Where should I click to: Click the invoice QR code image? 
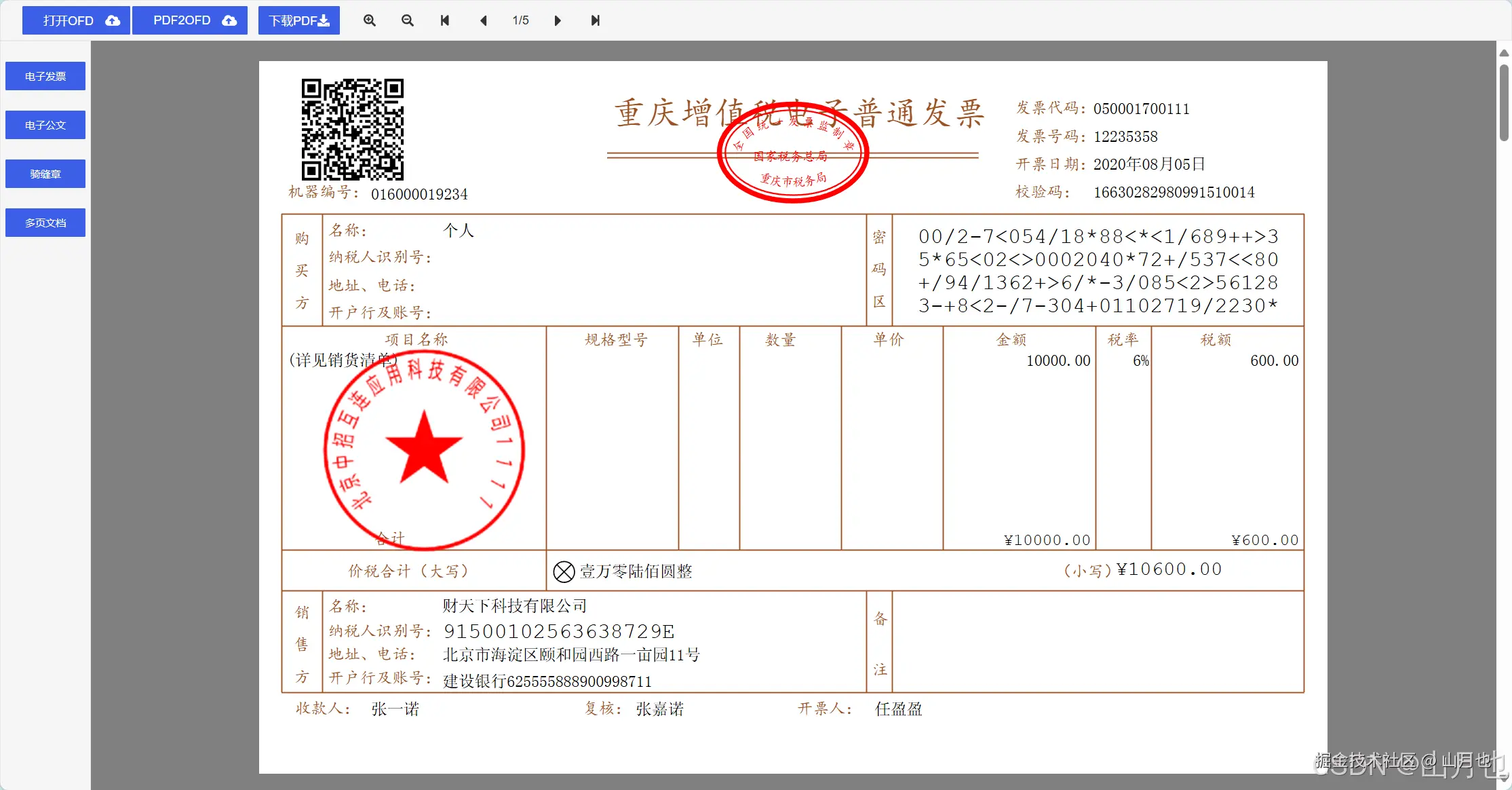(x=352, y=129)
